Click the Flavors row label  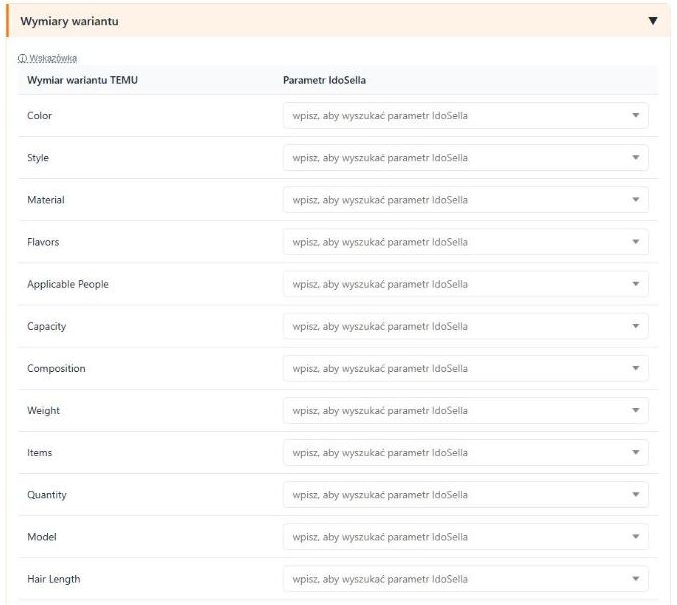click(43, 242)
